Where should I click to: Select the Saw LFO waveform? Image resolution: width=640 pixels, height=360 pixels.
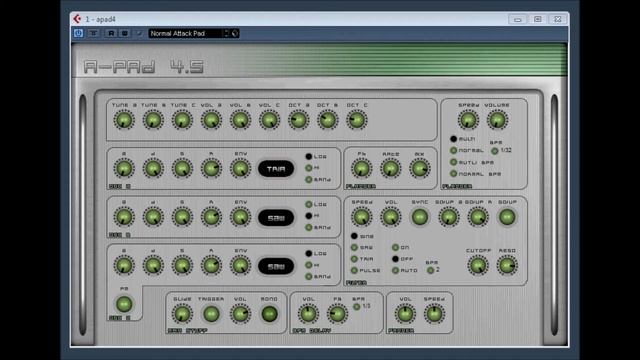click(x=354, y=247)
